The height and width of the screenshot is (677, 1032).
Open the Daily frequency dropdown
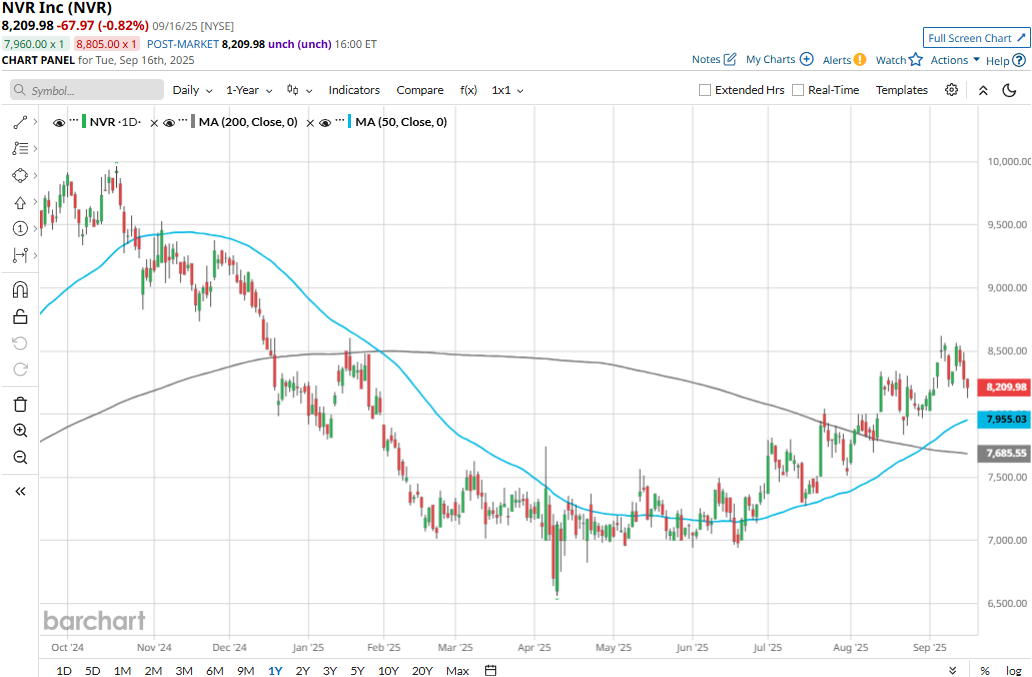click(192, 90)
